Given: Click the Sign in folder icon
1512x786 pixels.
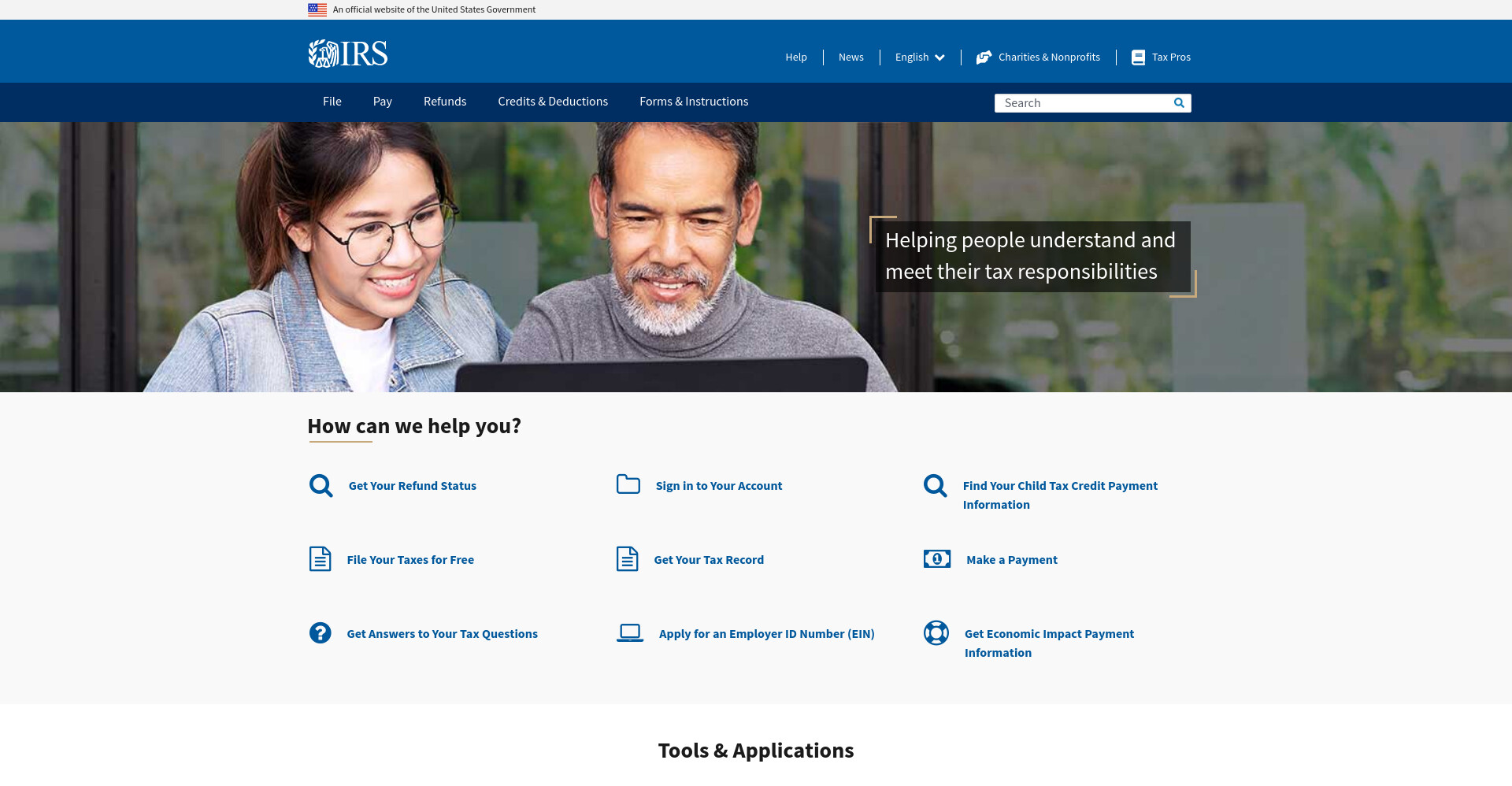Looking at the screenshot, I should pyautogui.click(x=628, y=484).
